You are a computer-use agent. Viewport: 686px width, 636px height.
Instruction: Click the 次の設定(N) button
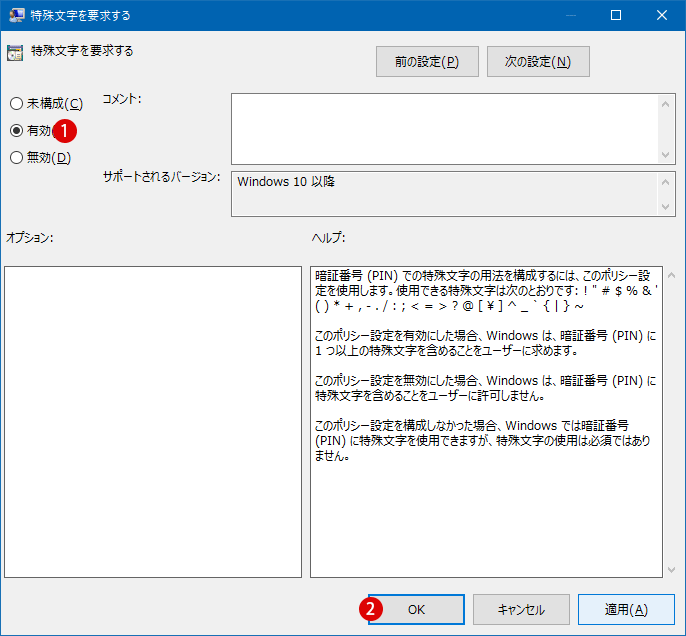[x=538, y=62]
